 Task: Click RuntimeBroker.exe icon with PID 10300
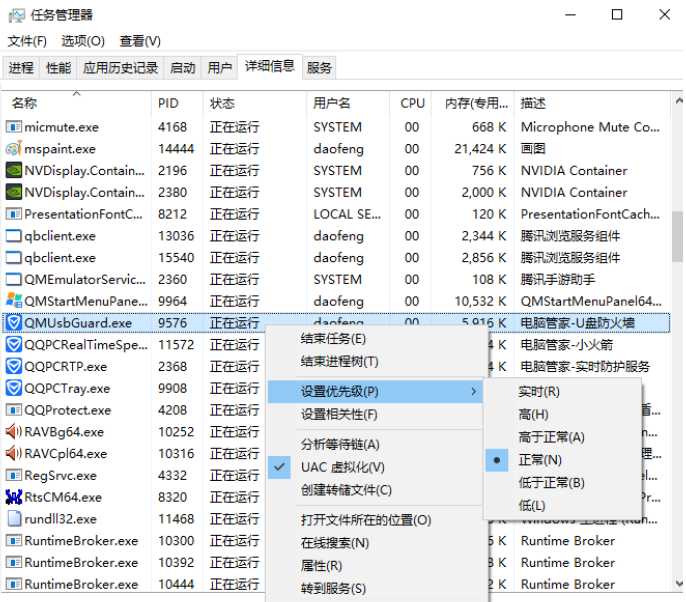click(14, 541)
